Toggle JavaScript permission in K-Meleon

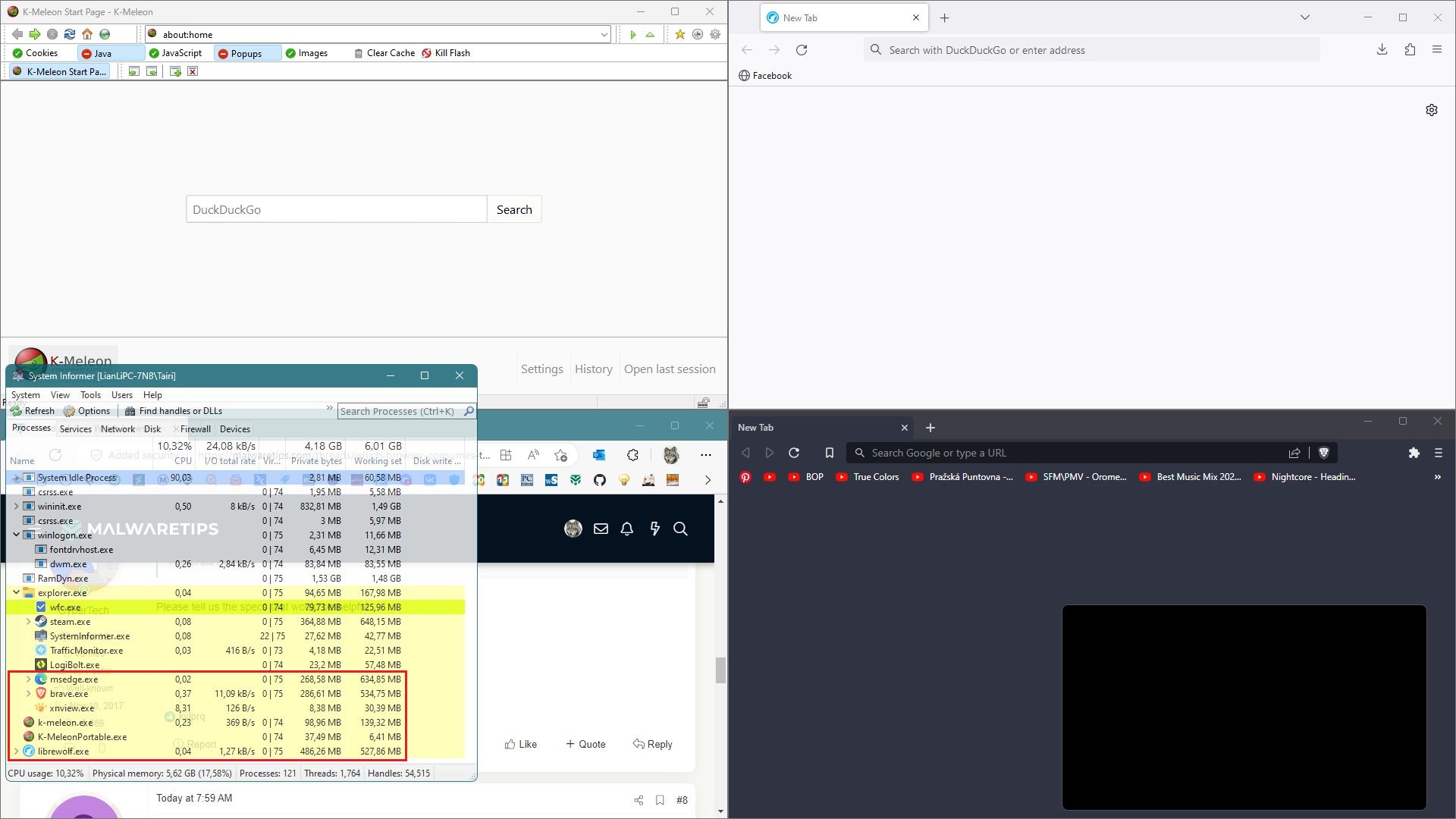pyautogui.click(x=176, y=53)
